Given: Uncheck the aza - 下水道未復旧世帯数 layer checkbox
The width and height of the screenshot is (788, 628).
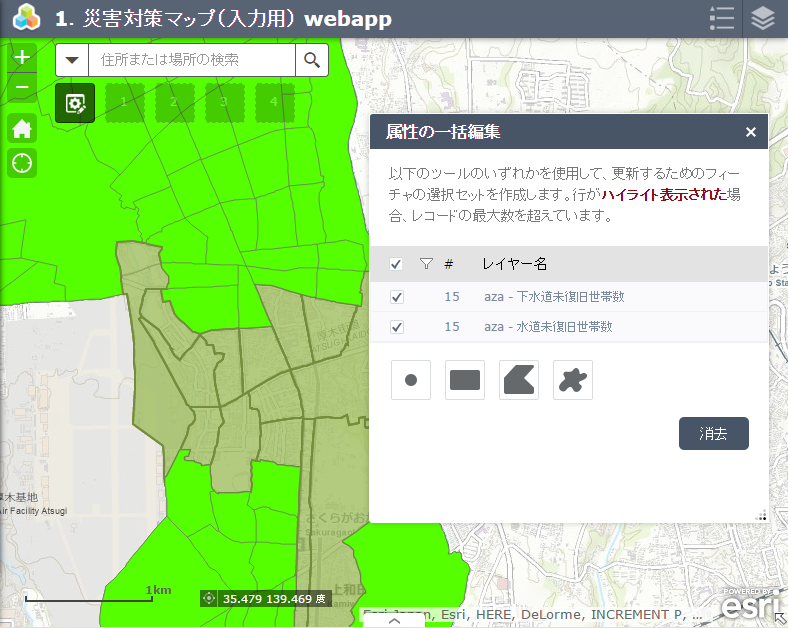Looking at the screenshot, I should tap(396, 297).
